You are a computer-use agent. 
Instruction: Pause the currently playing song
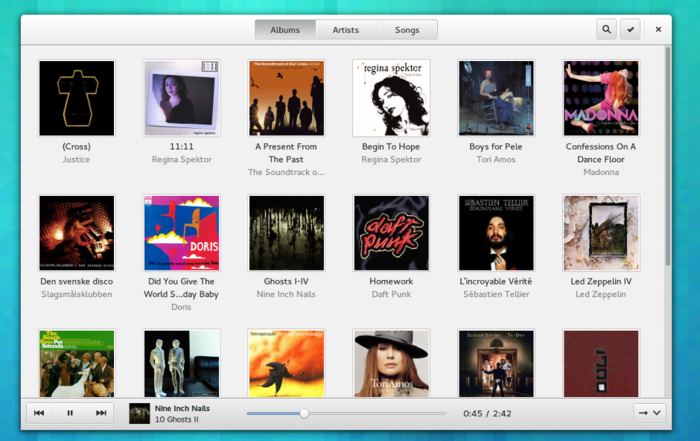[x=70, y=413]
